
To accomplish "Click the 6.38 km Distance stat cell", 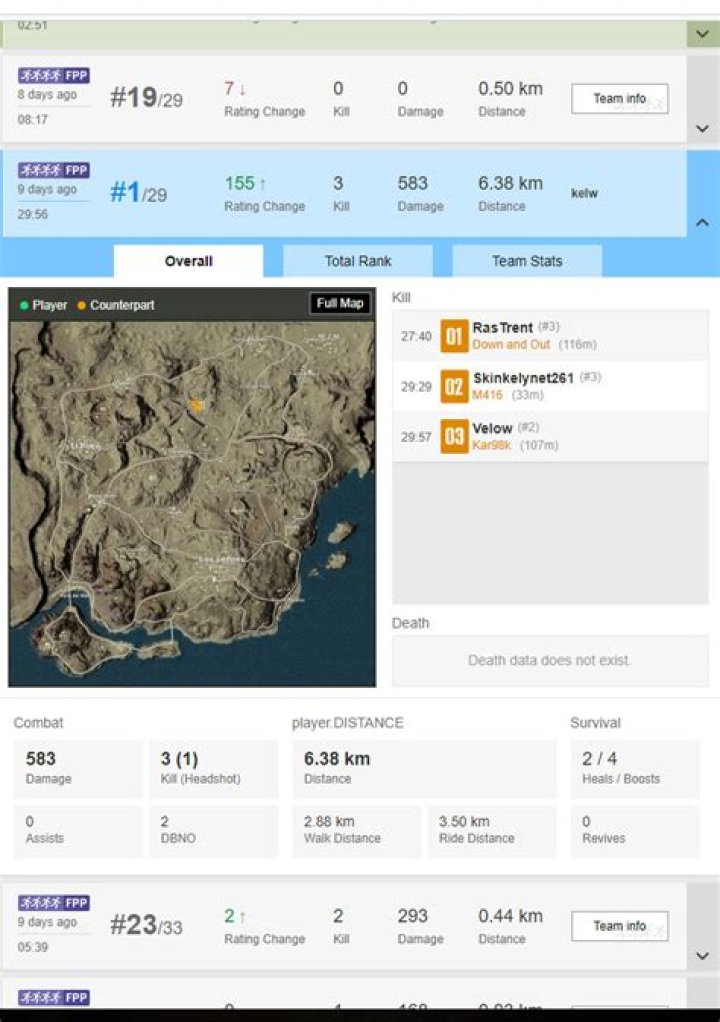I will 424,769.
